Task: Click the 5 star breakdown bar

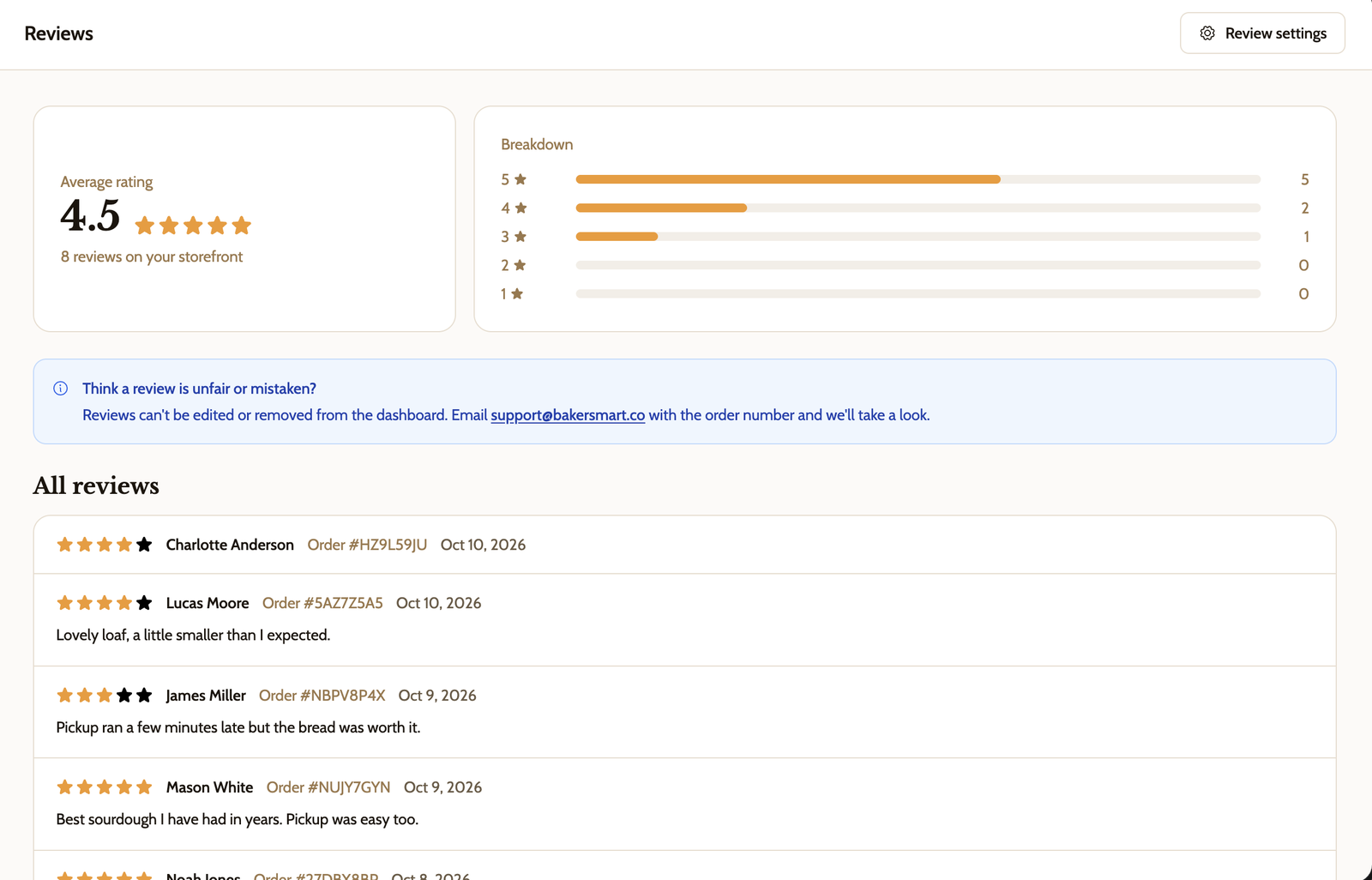Action: click(918, 179)
